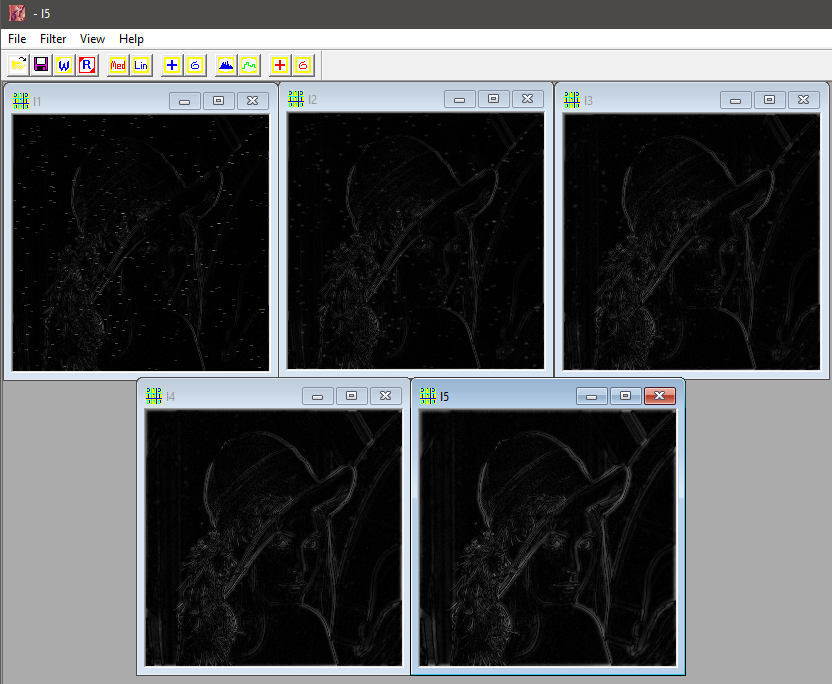This screenshot has width=832, height=684.
Task: Close the I4 child window
Action: (x=385, y=396)
